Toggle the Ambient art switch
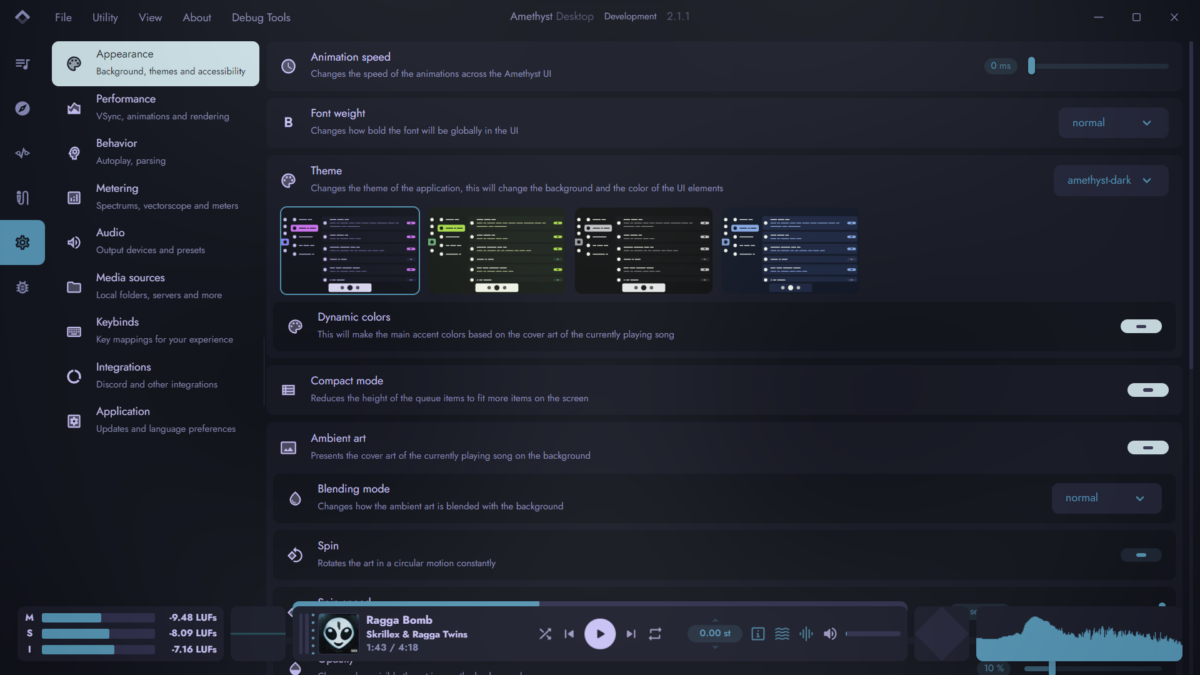This screenshot has height=675, width=1200. (1148, 448)
